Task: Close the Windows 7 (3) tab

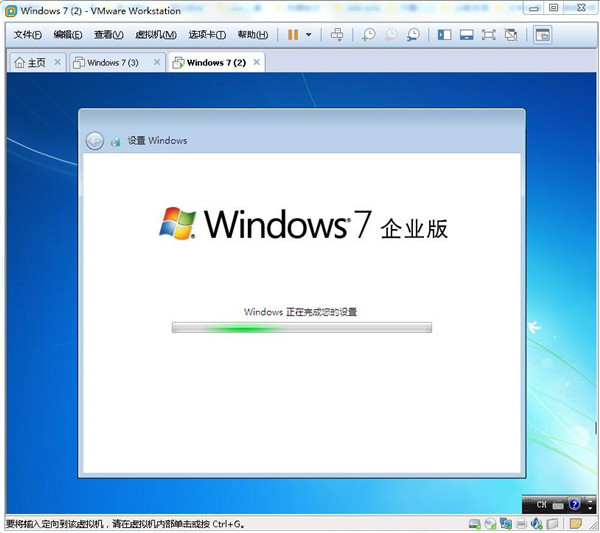Action: pyautogui.click(x=157, y=62)
